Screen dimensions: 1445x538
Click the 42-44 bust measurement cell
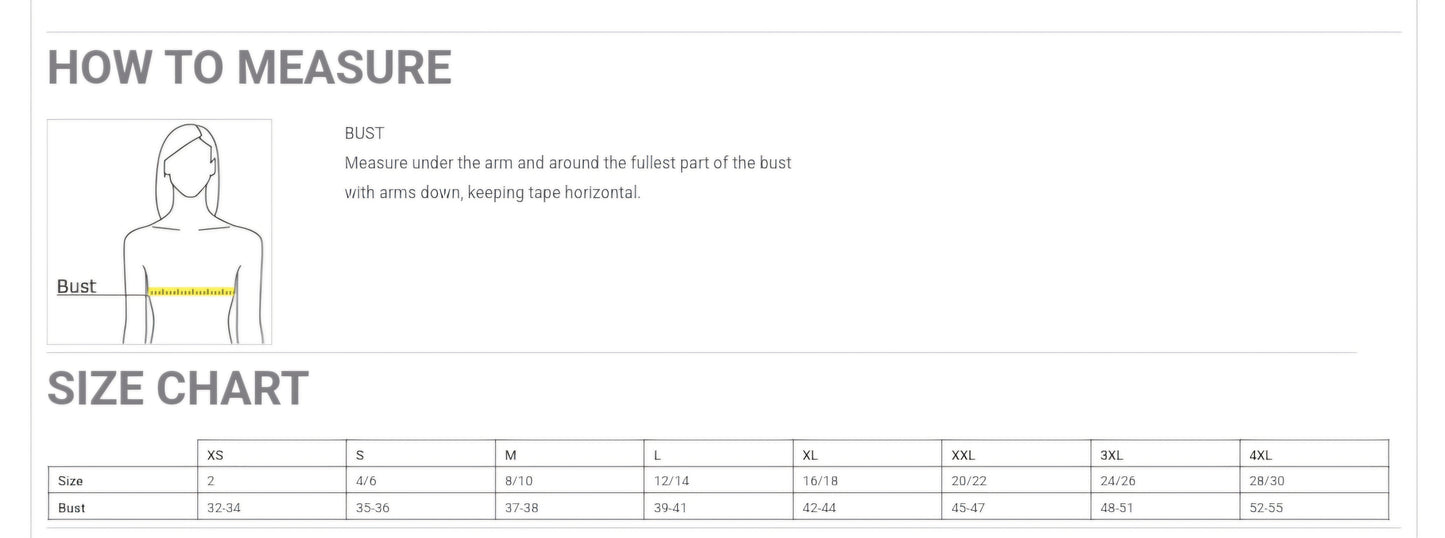[819, 508]
